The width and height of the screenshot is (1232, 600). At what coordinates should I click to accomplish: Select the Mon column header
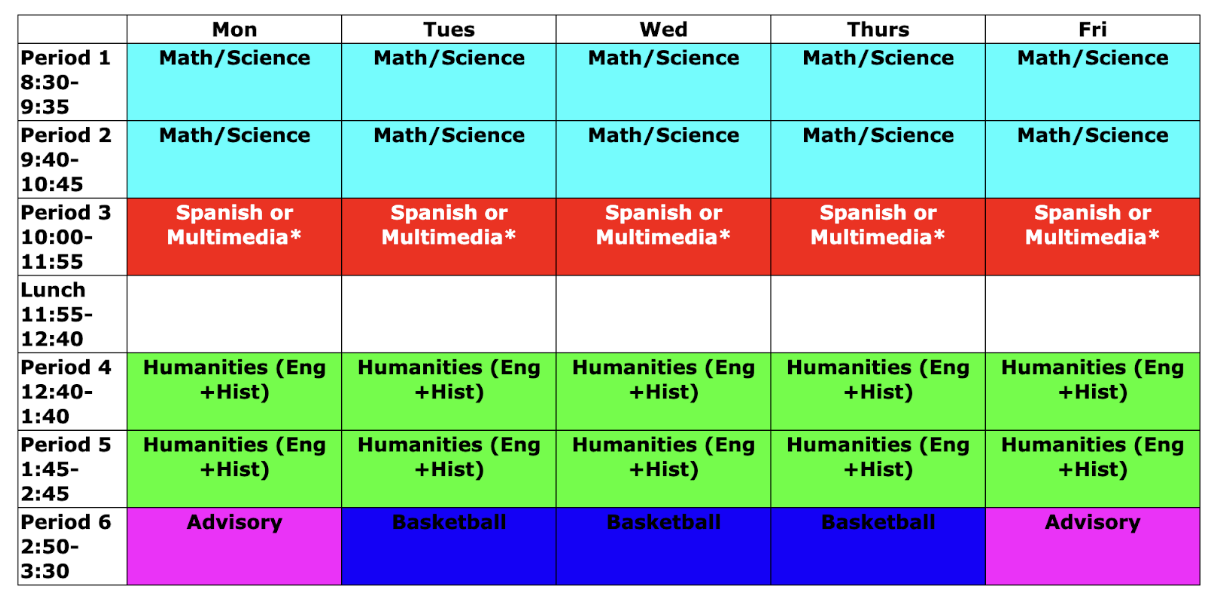234,29
